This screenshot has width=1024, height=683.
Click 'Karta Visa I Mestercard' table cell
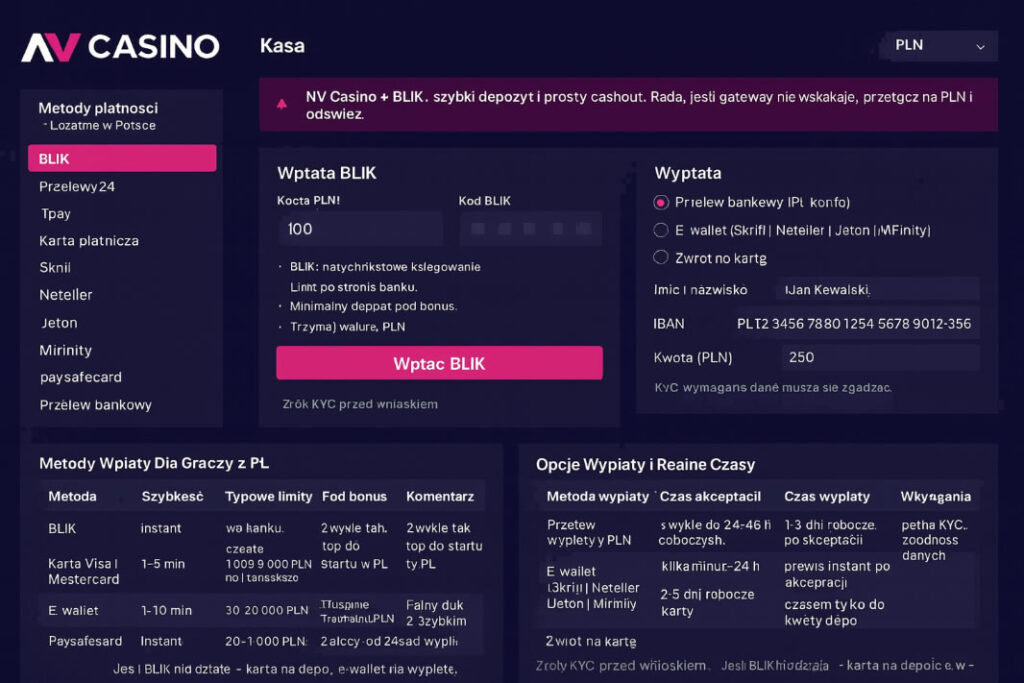pyautogui.click(x=84, y=571)
